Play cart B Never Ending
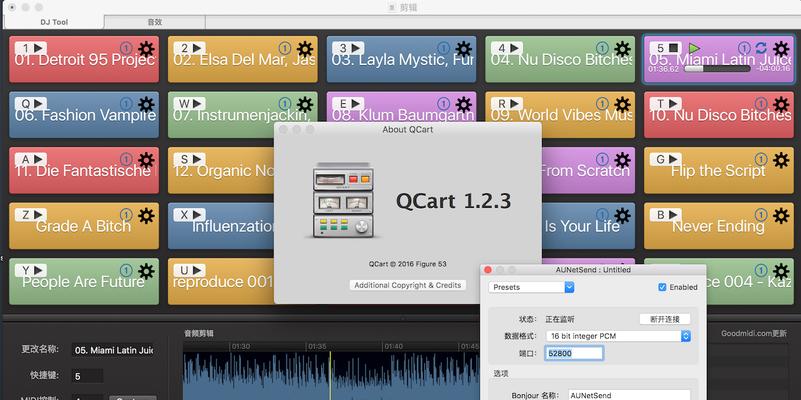This screenshot has width=801, height=400. tap(674, 215)
